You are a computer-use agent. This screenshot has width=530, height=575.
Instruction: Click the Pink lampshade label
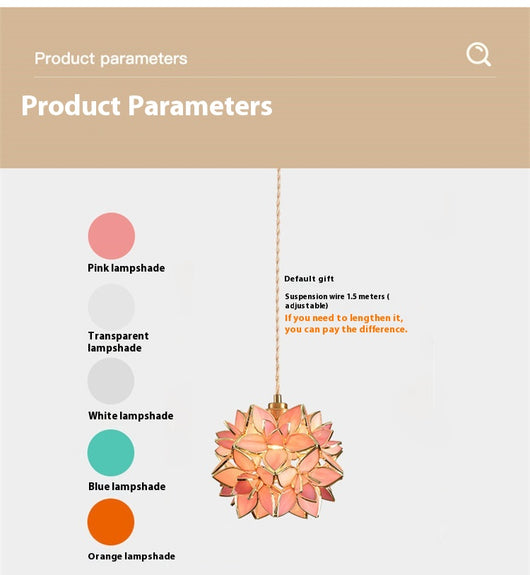click(126, 268)
